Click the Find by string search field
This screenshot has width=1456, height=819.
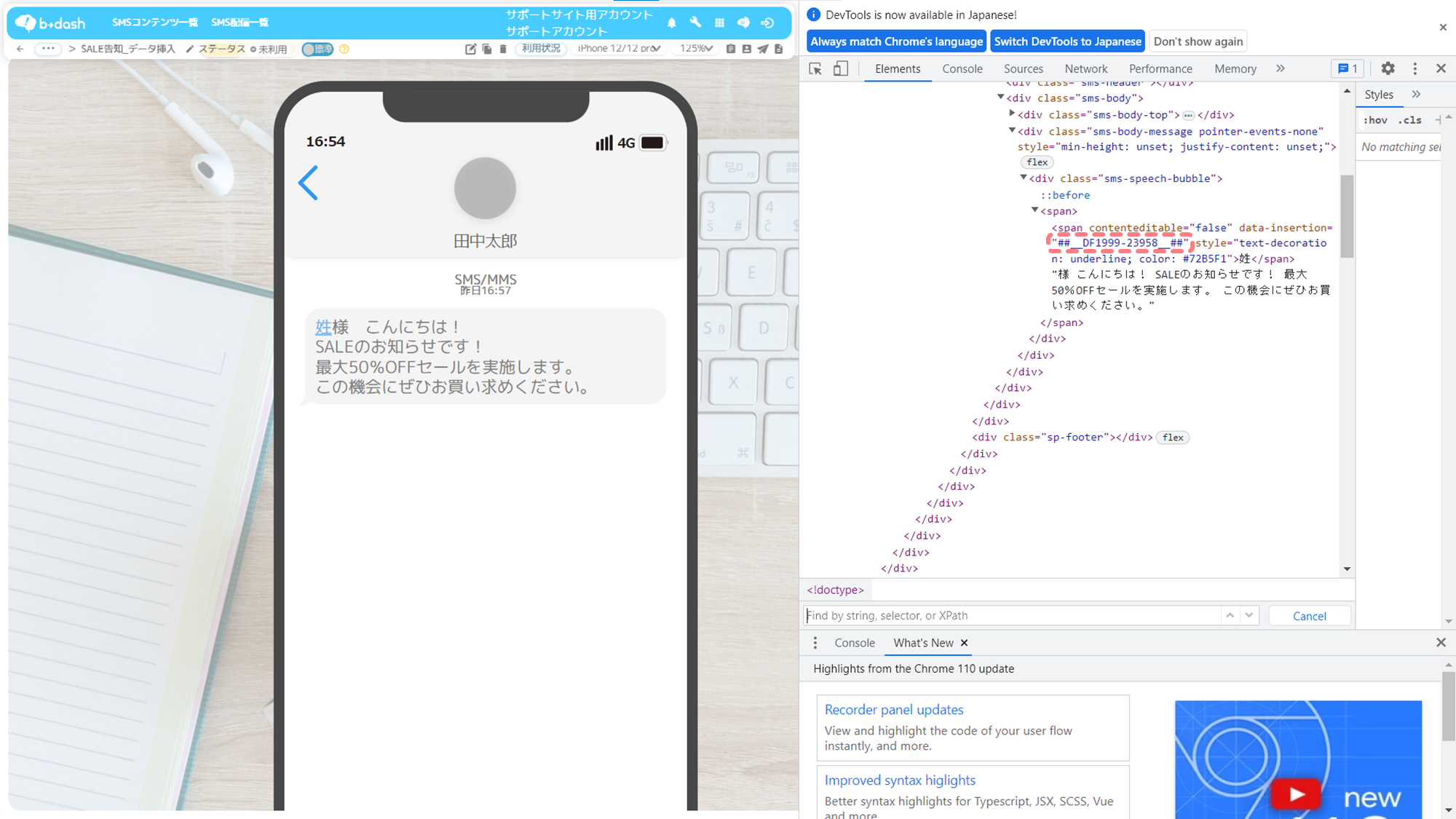pyautogui.click(x=1012, y=616)
